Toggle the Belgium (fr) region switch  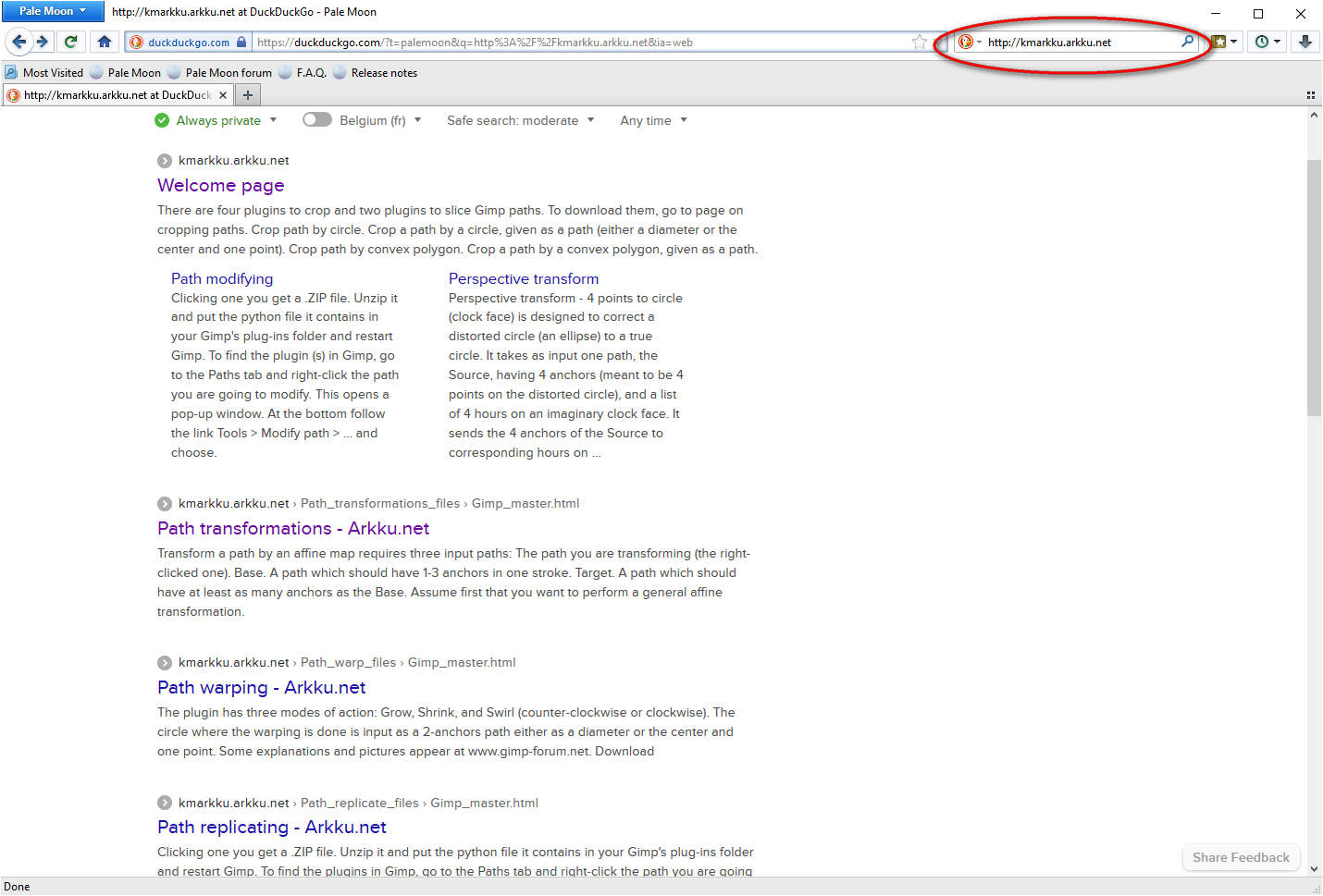(316, 120)
